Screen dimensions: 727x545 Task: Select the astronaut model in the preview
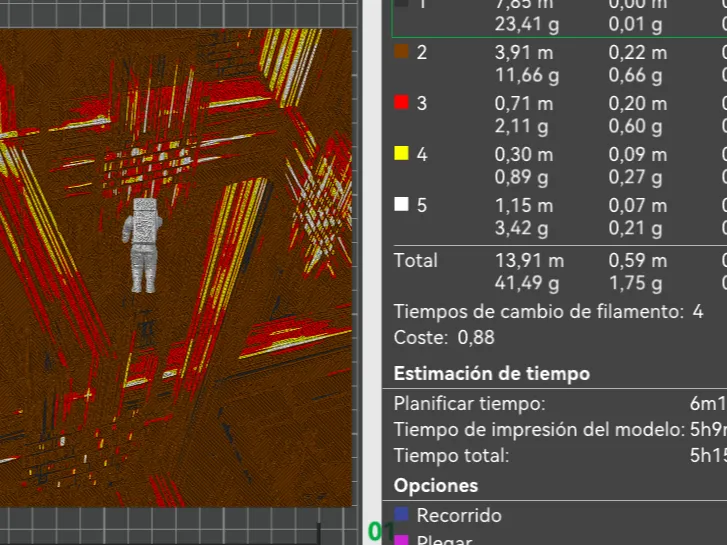click(x=143, y=244)
